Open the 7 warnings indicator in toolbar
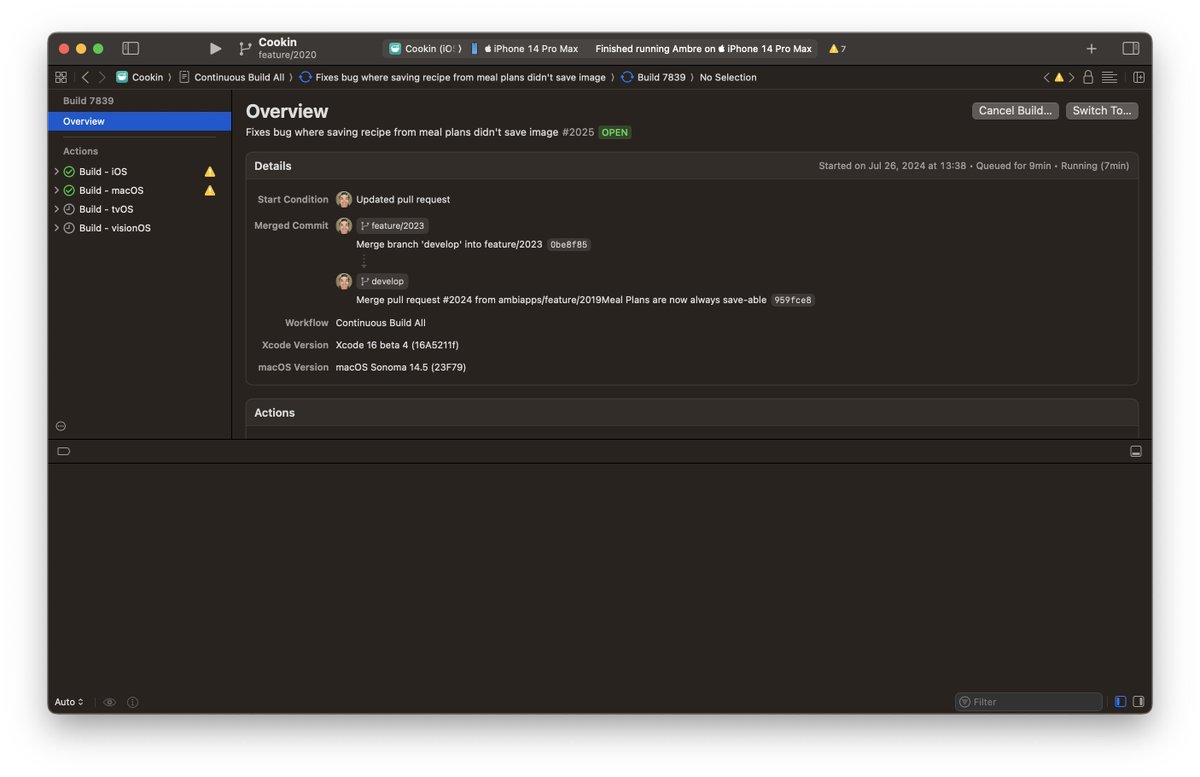The image size is (1200, 777). point(837,48)
